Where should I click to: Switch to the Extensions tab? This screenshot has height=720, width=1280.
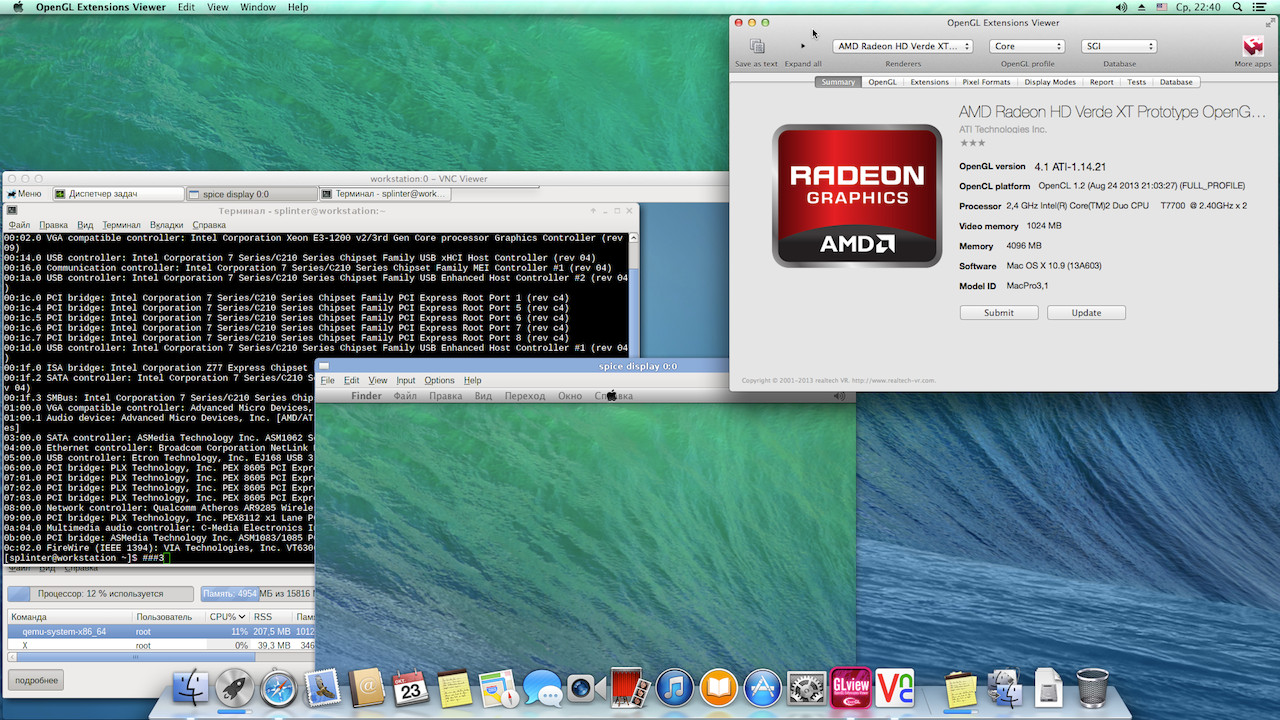929,82
